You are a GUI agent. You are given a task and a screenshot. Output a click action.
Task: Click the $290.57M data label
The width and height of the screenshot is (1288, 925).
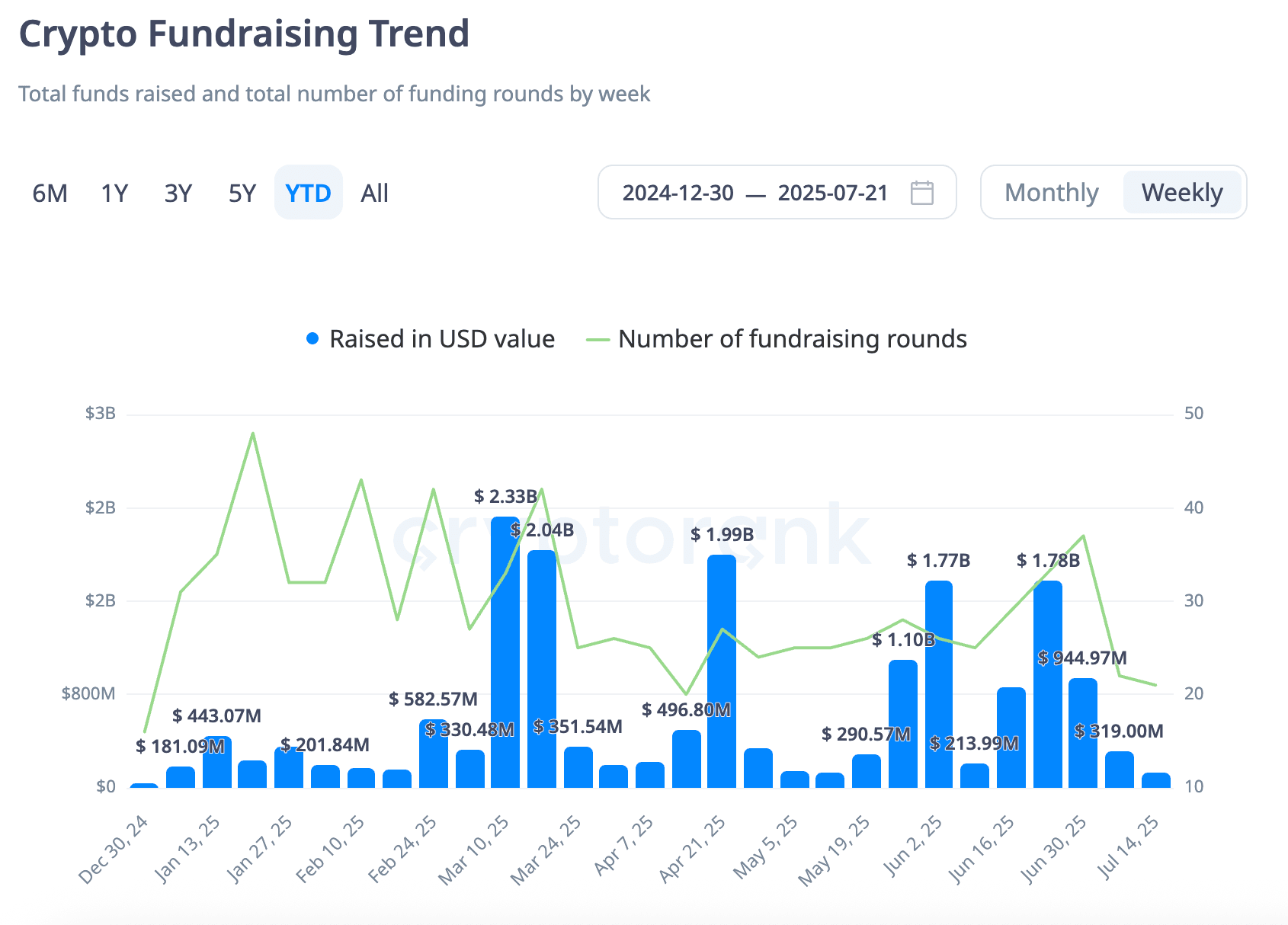point(867,735)
